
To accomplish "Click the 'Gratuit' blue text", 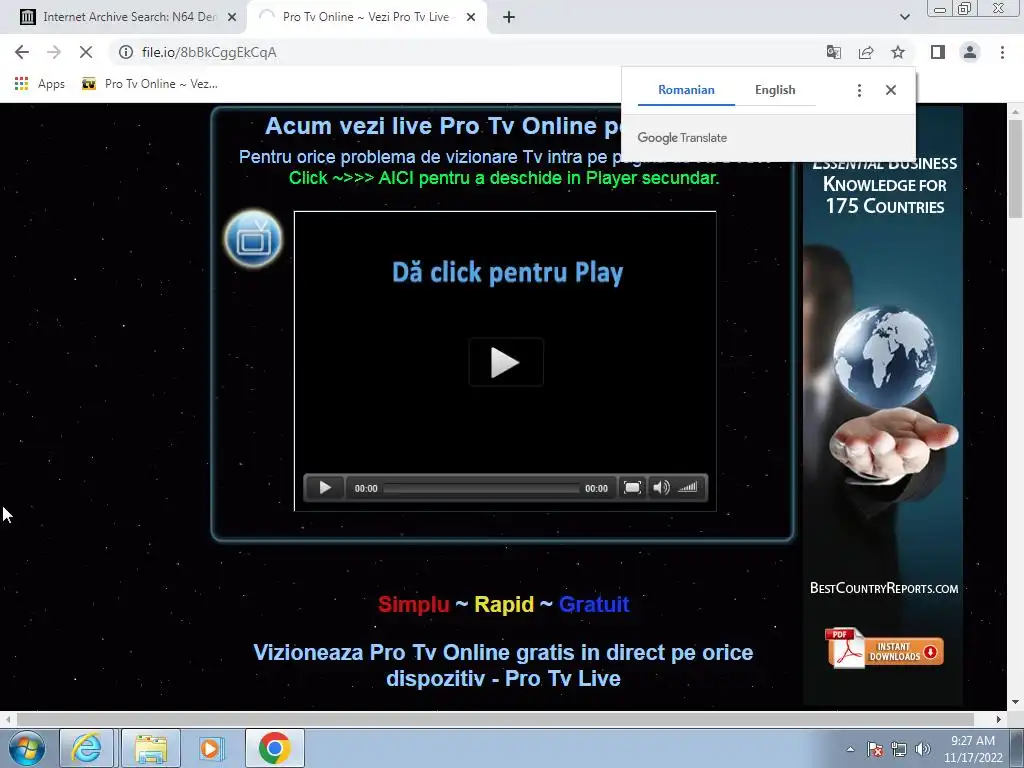I will (594, 604).
